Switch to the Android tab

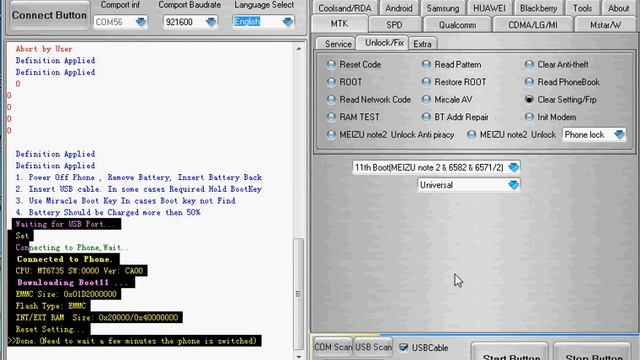(x=399, y=8)
